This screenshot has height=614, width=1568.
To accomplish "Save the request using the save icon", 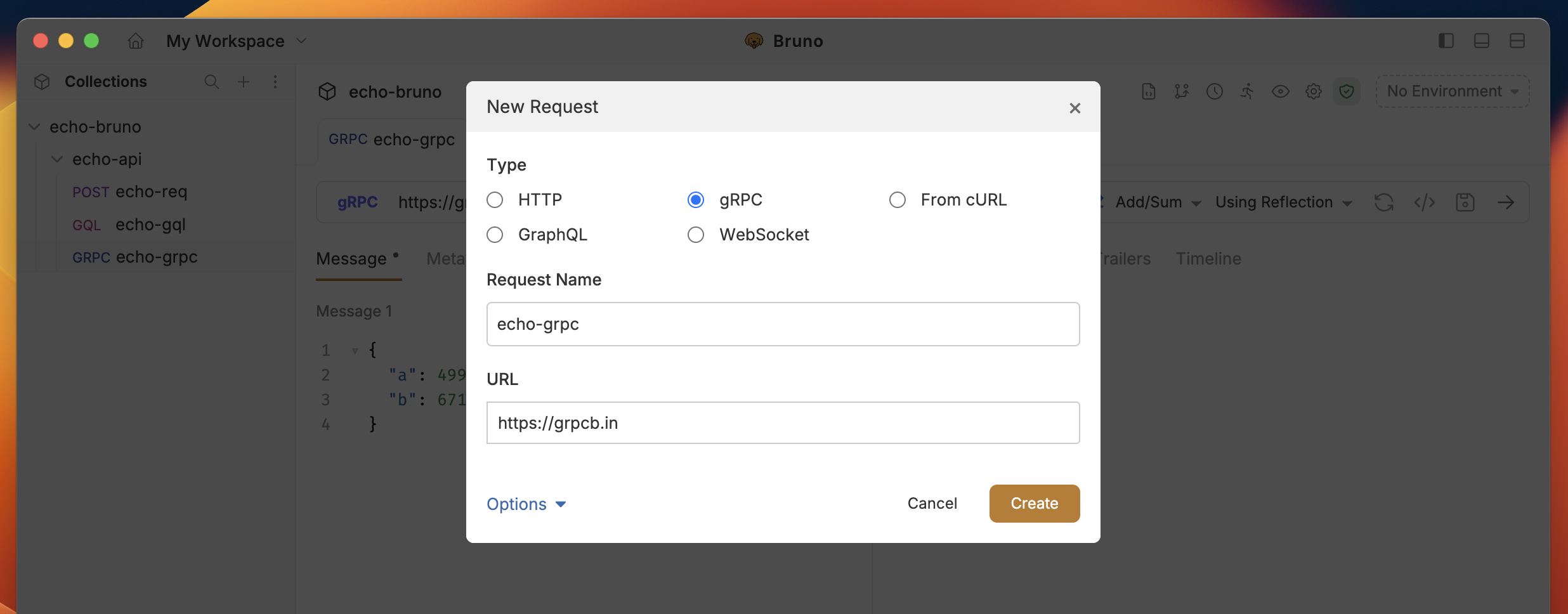I will click(x=1465, y=202).
